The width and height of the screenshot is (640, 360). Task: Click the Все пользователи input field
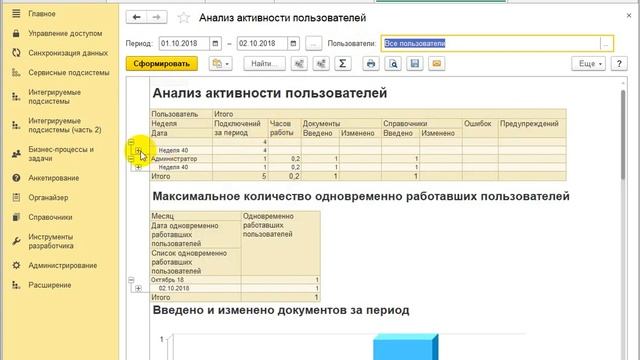pos(491,43)
